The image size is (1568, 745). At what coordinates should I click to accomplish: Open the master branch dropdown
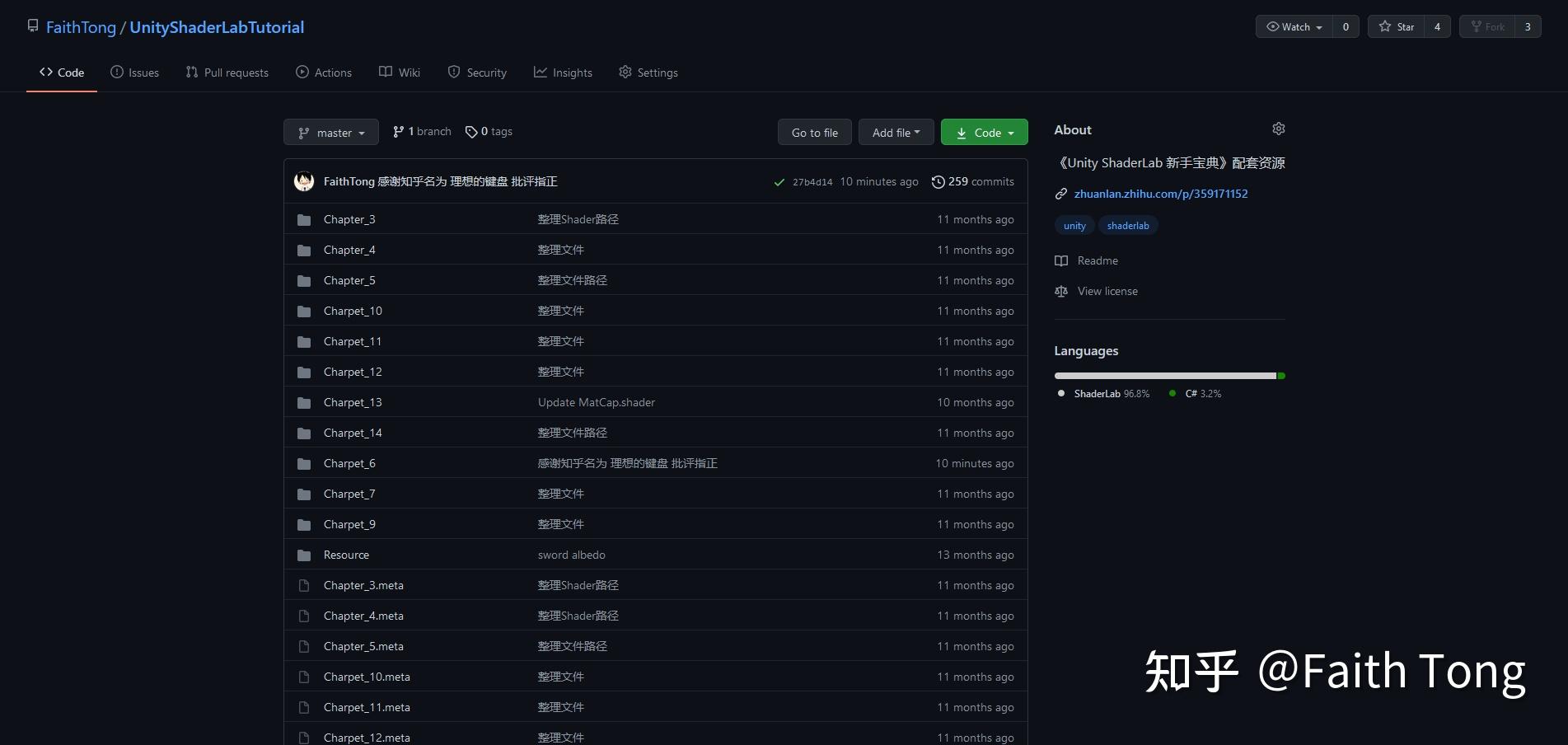(x=330, y=132)
